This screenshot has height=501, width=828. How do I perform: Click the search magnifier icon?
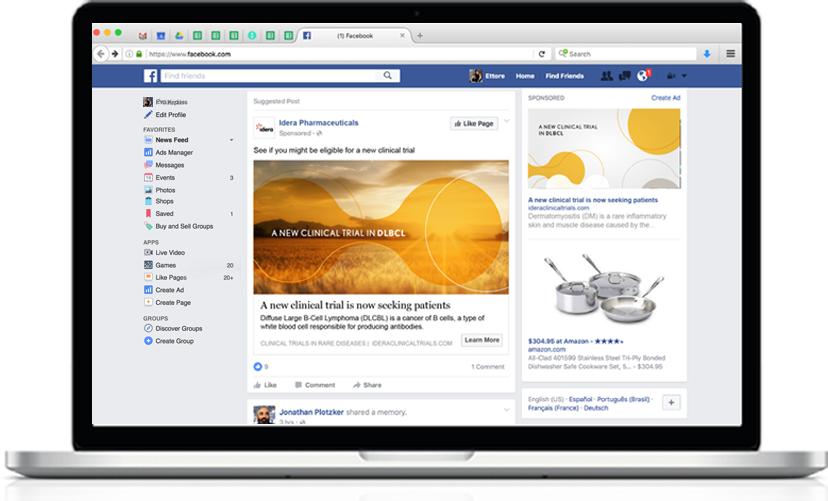pyautogui.click(x=388, y=76)
